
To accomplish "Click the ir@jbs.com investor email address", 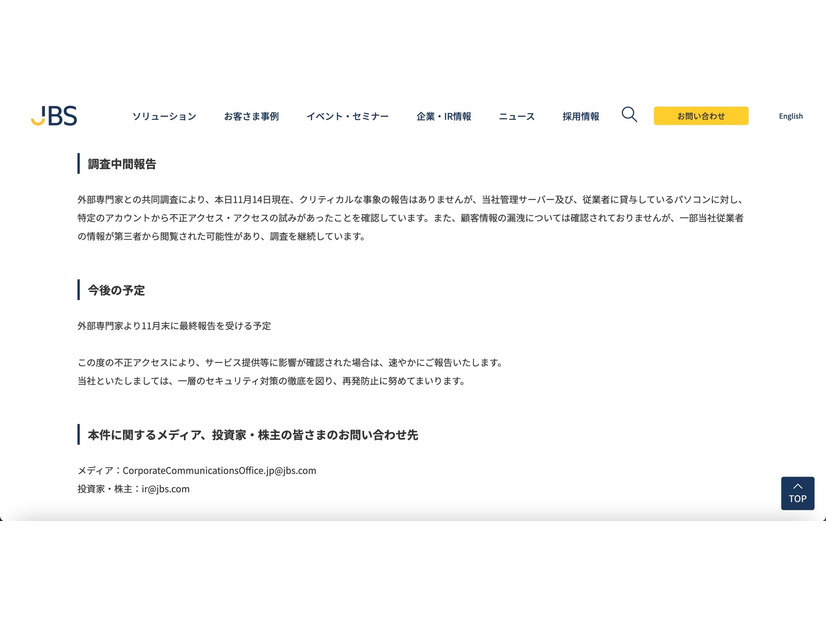I will click(164, 489).
